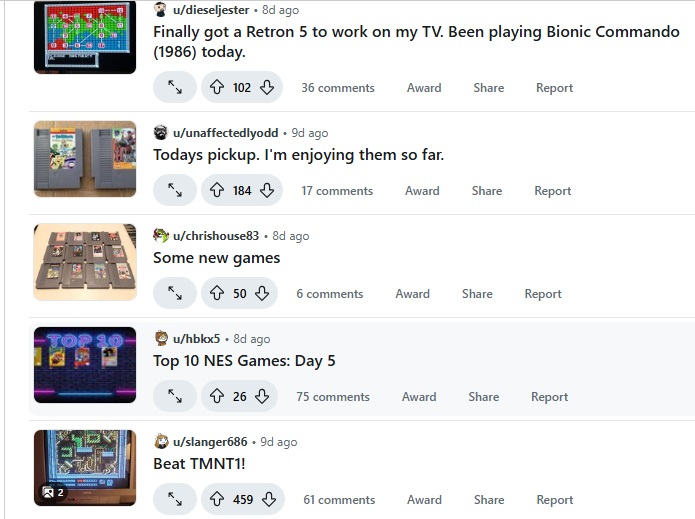Click u/slanger686 avatar icon
Viewport: 695px width, 519px height.
(161, 441)
